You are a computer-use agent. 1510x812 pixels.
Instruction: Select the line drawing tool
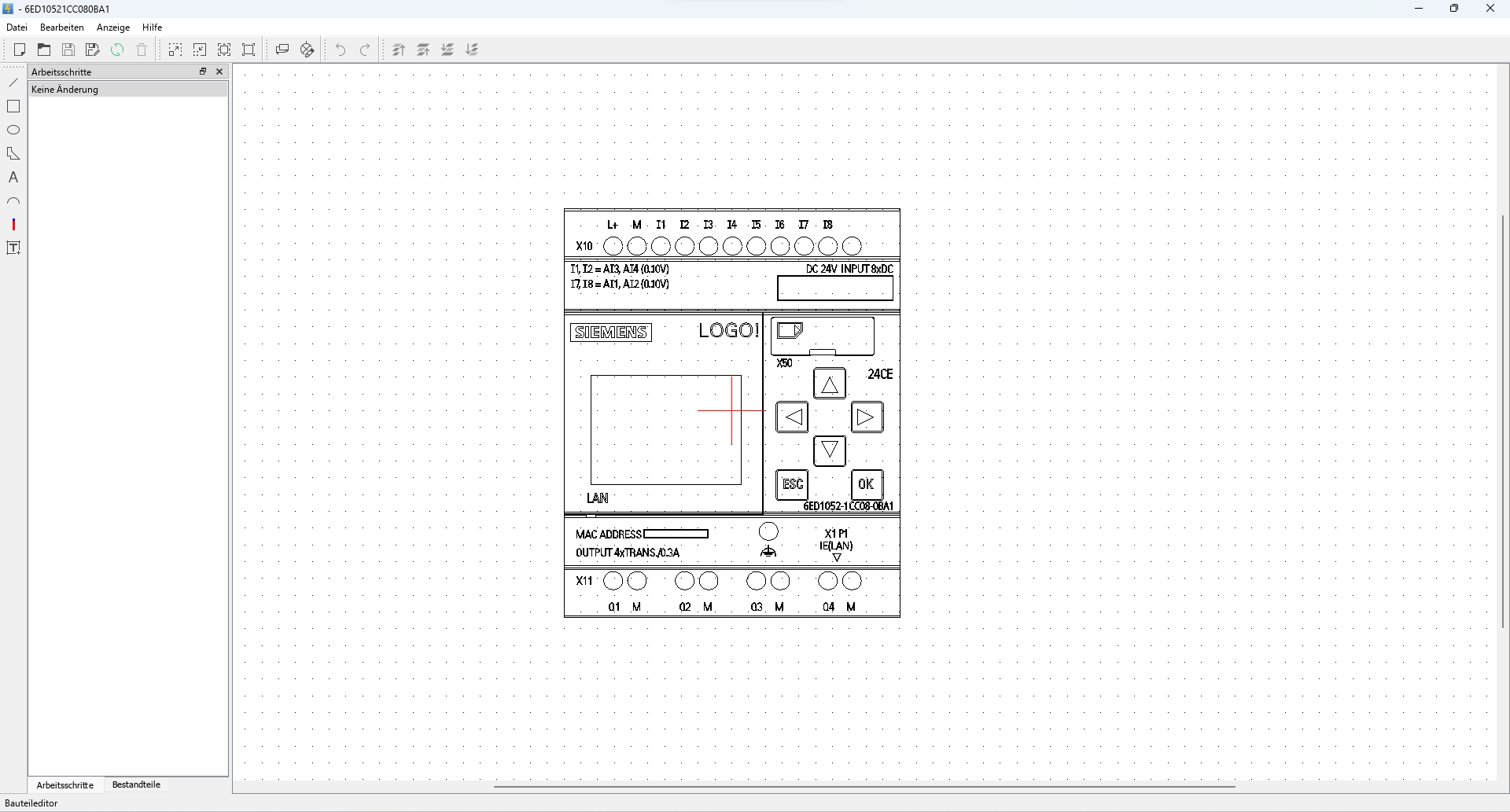(13, 83)
